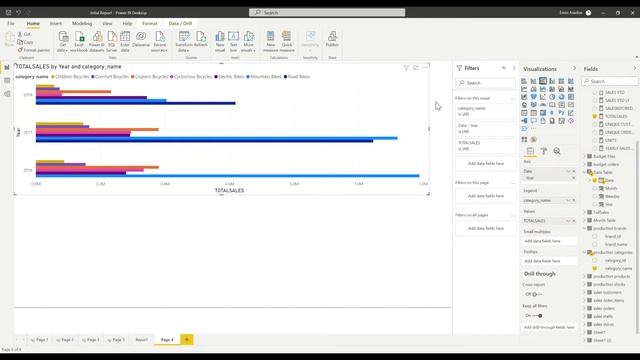Undo the last action in title bar
This screenshot has width=640, height=360.
pyautogui.click(x=18, y=13)
